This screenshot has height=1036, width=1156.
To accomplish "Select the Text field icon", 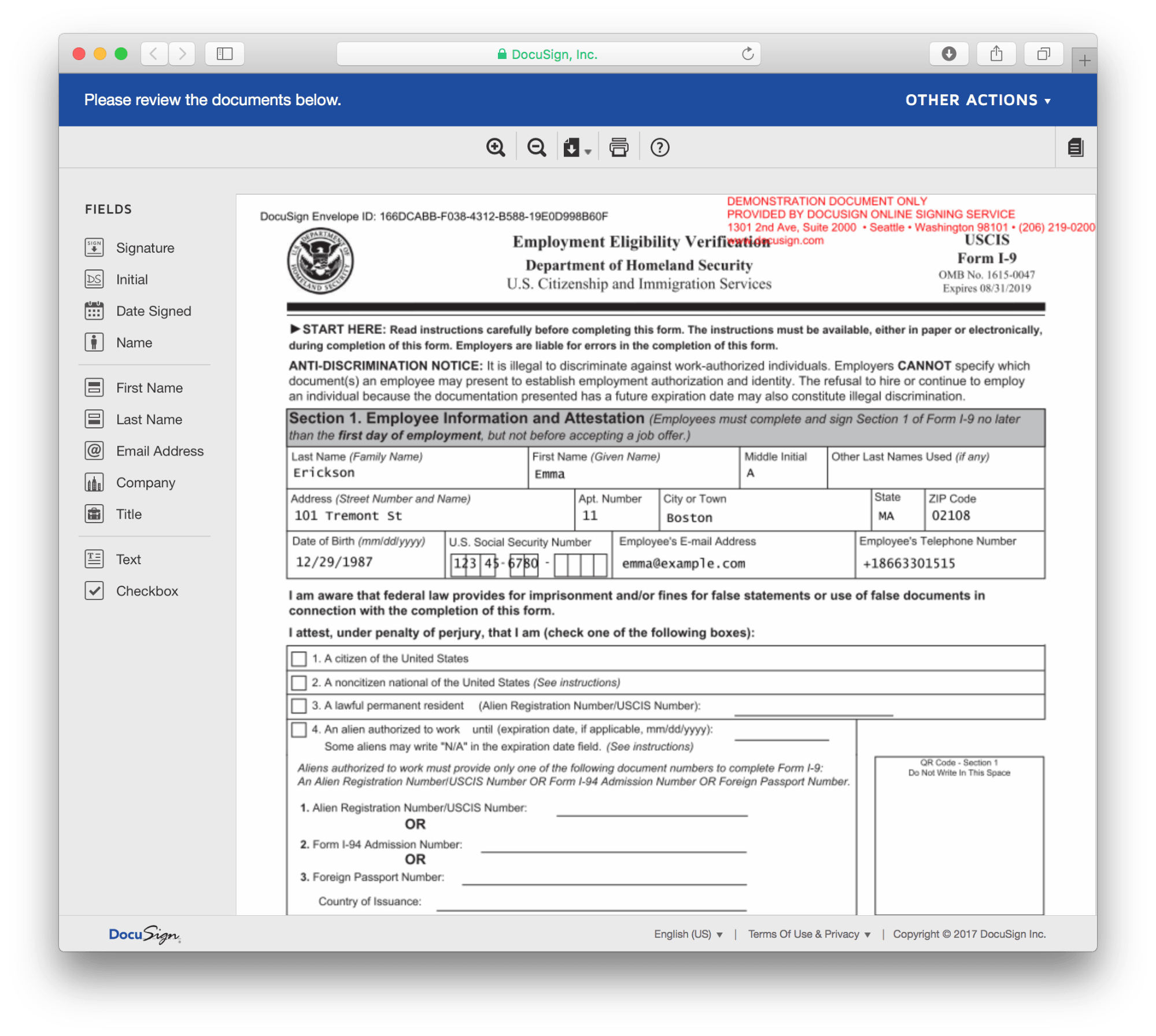I will 94,559.
